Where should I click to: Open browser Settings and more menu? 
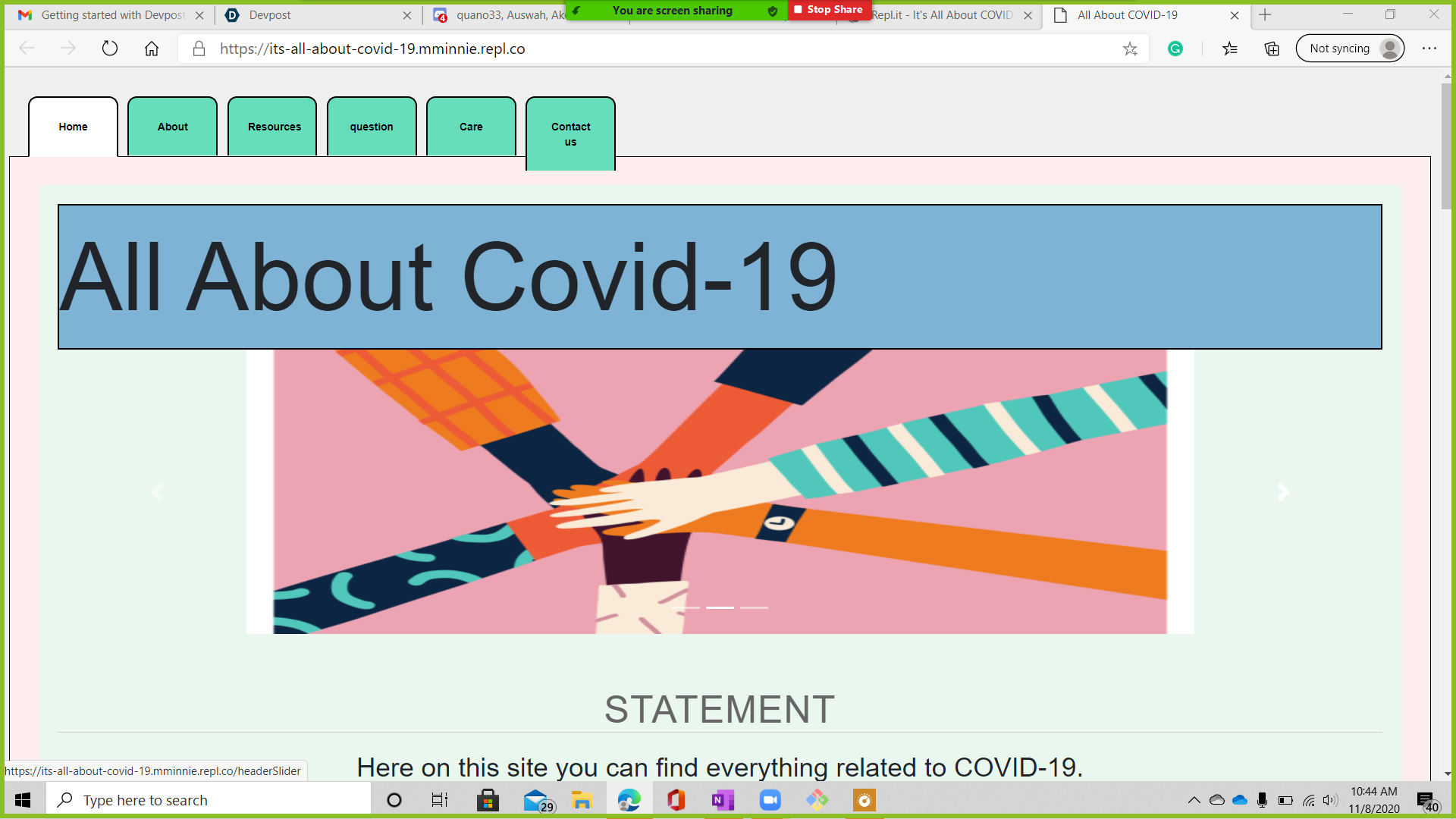tap(1429, 49)
